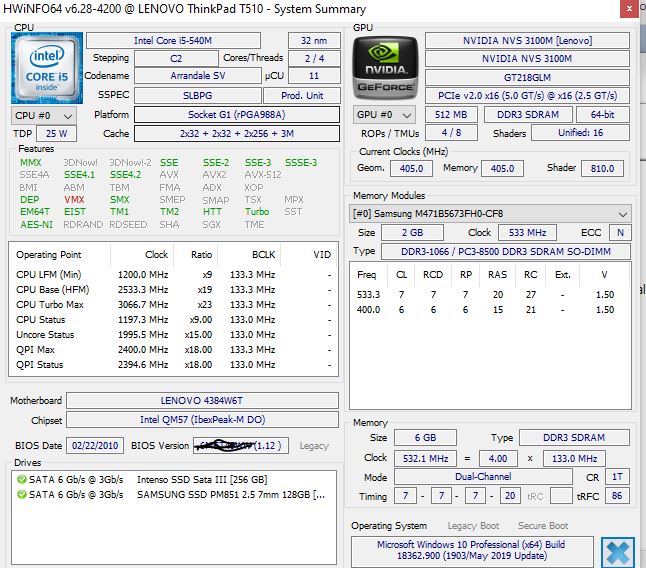Click the VMX feature label in red
This screenshot has height=568, width=646.
74,200
